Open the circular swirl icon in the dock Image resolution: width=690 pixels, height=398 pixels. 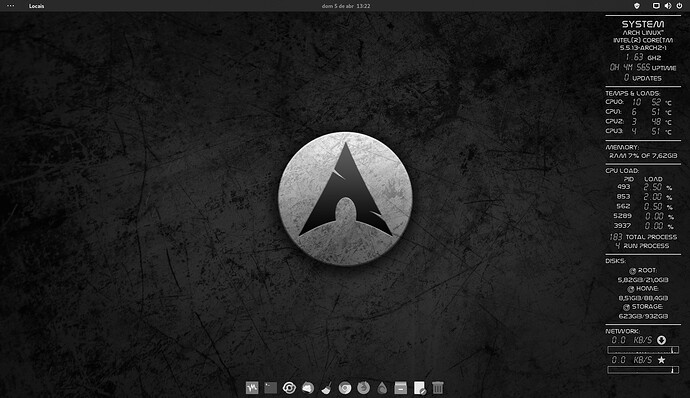[289, 387]
